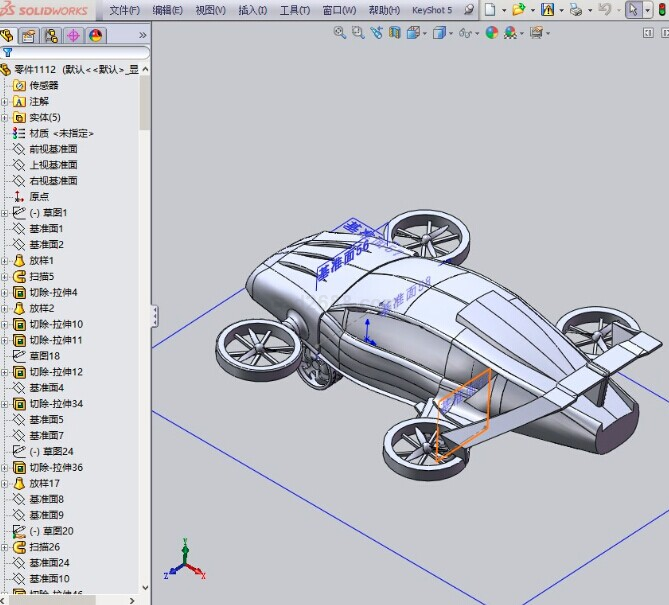
Task: Click the Previous View icon
Action: pos(376,33)
